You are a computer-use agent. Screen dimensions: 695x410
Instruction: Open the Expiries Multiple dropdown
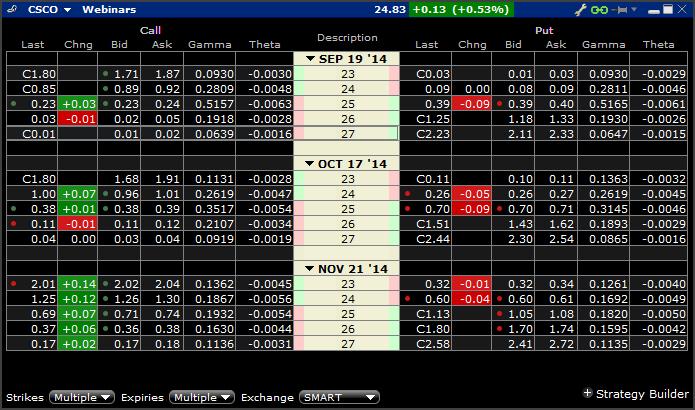point(202,397)
